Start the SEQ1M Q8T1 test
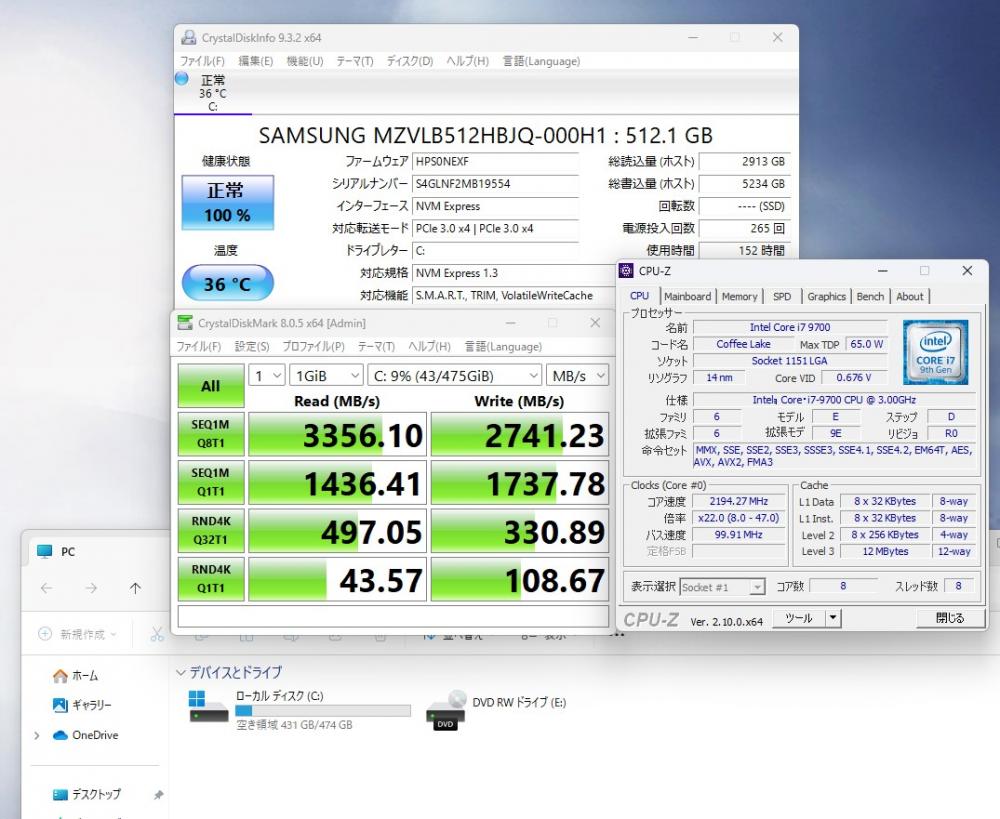The image size is (1000, 819). (210, 434)
